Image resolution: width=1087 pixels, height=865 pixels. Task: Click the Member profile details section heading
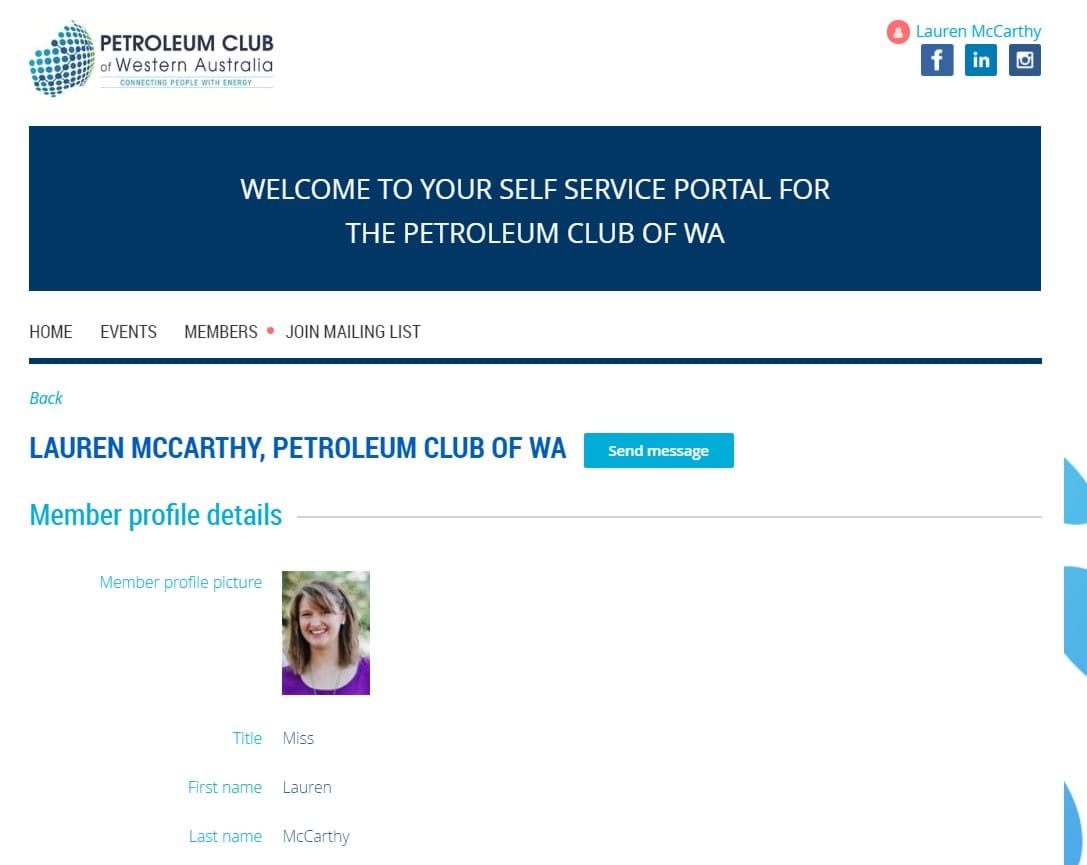pos(156,516)
